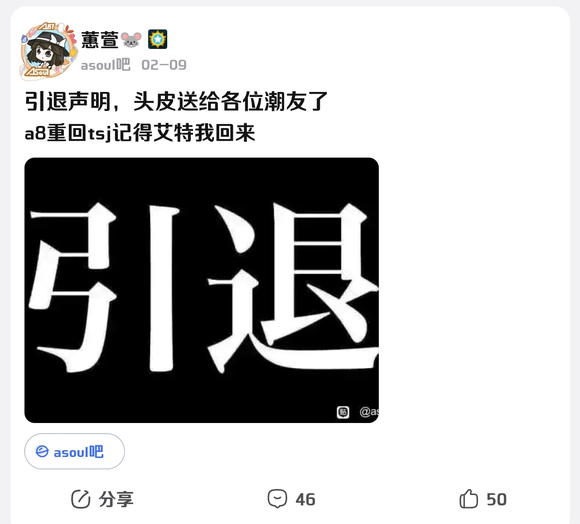Open the post body text mentioning a8重回tsj
Viewport: 580px width, 524px height.
coord(140,133)
